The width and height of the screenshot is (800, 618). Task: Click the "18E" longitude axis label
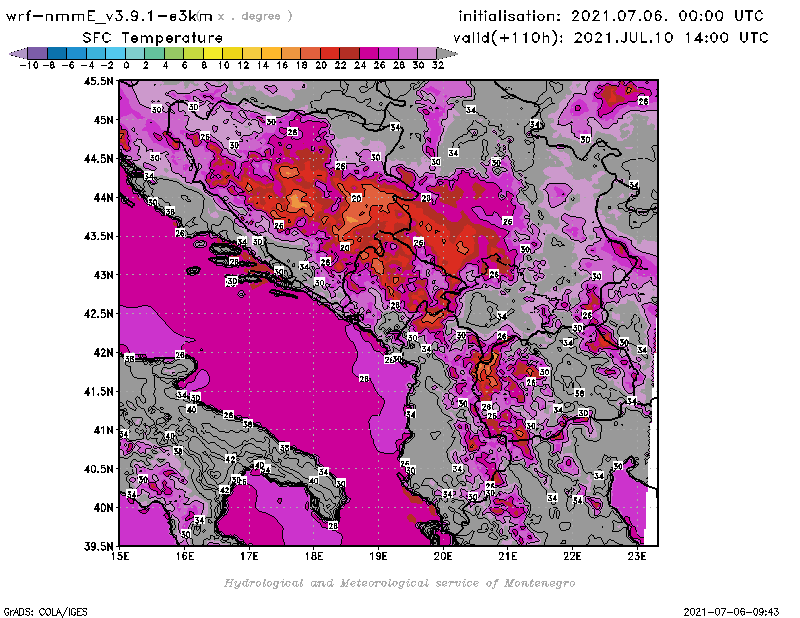pyautogui.click(x=314, y=556)
